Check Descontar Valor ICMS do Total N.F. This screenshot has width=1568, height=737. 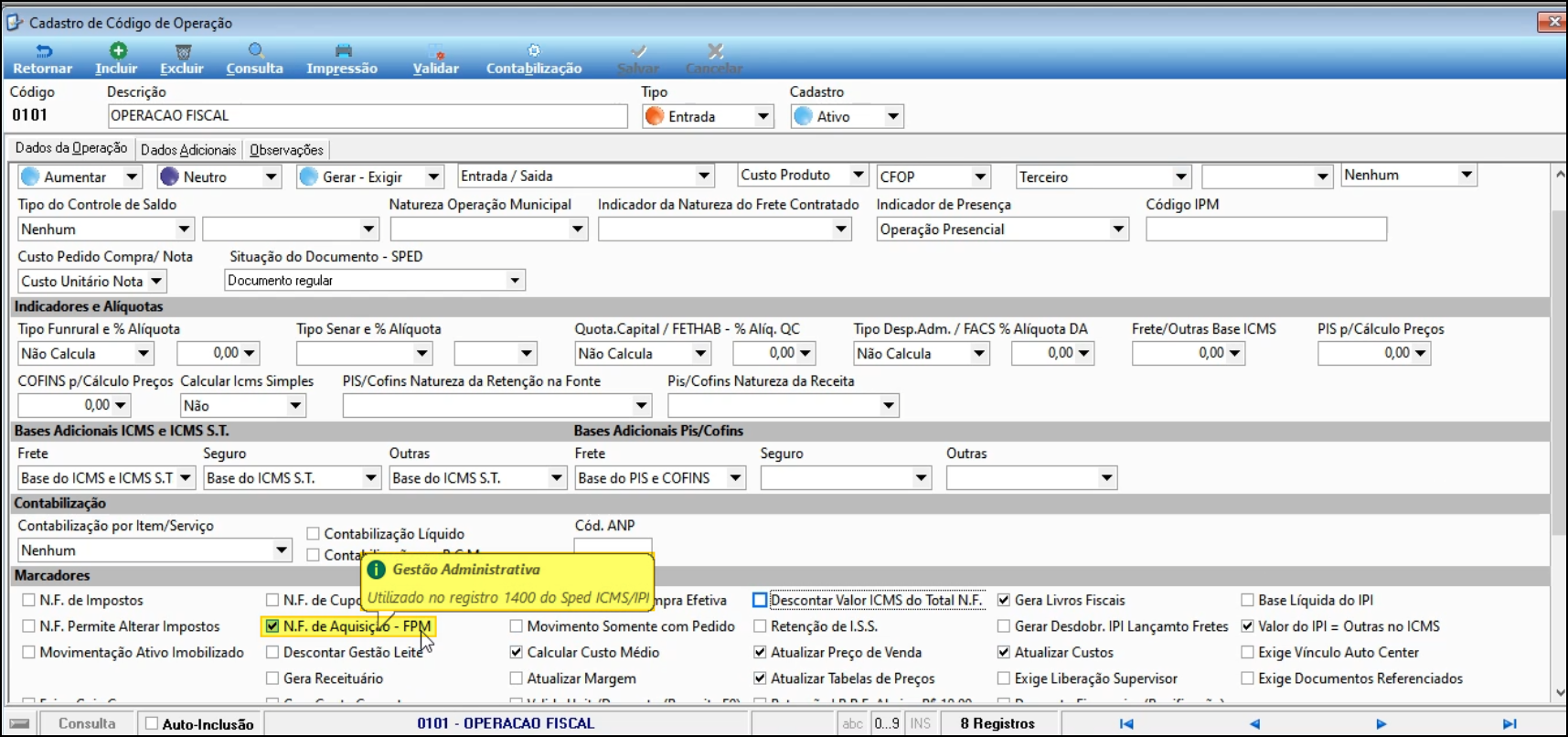pyautogui.click(x=760, y=601)
